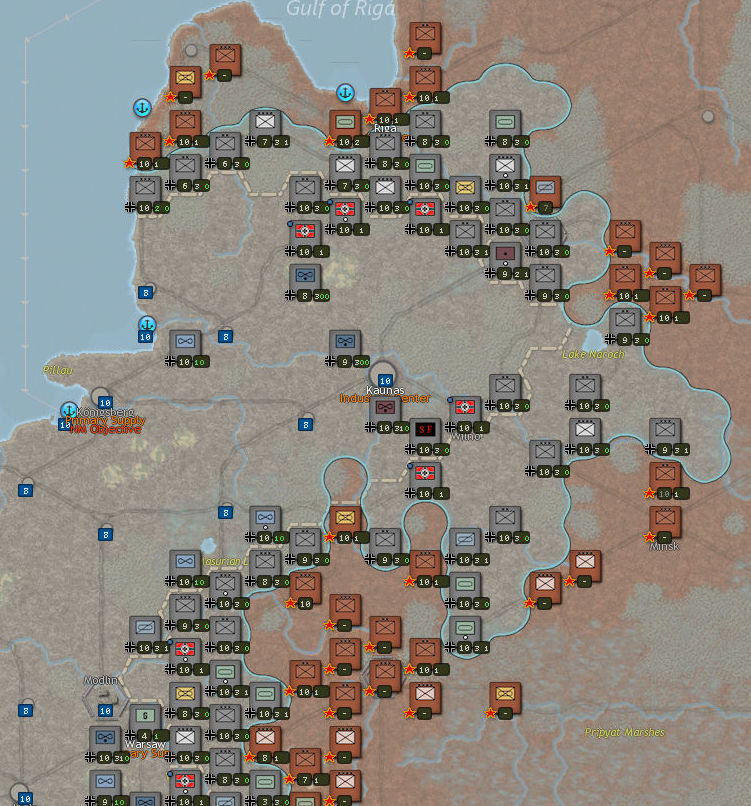This screenshot has width=751, height=806.
Task: Select the Lake Naroch label
Action: point(594,354)
